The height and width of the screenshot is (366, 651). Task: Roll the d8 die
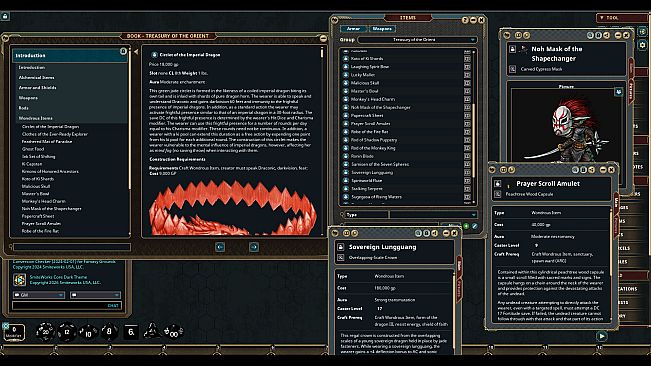pyautogui.click(x=109, y=332)
